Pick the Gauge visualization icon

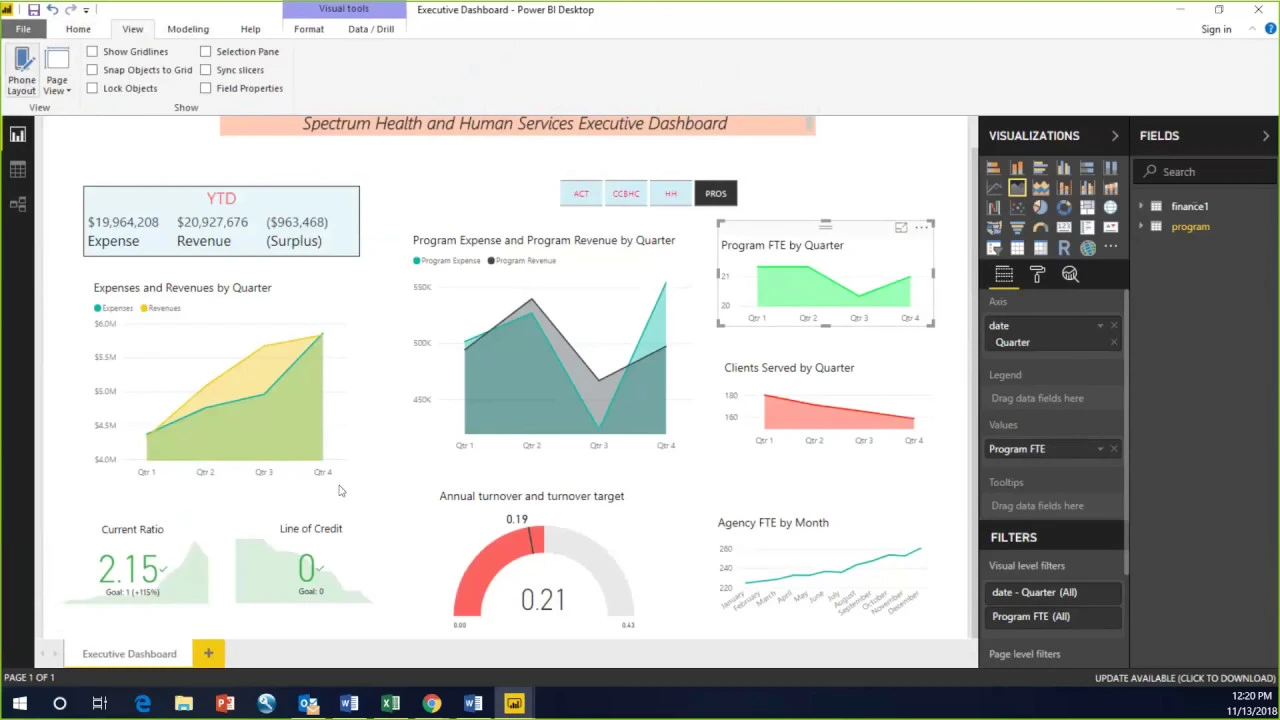tap(1040, 227)
